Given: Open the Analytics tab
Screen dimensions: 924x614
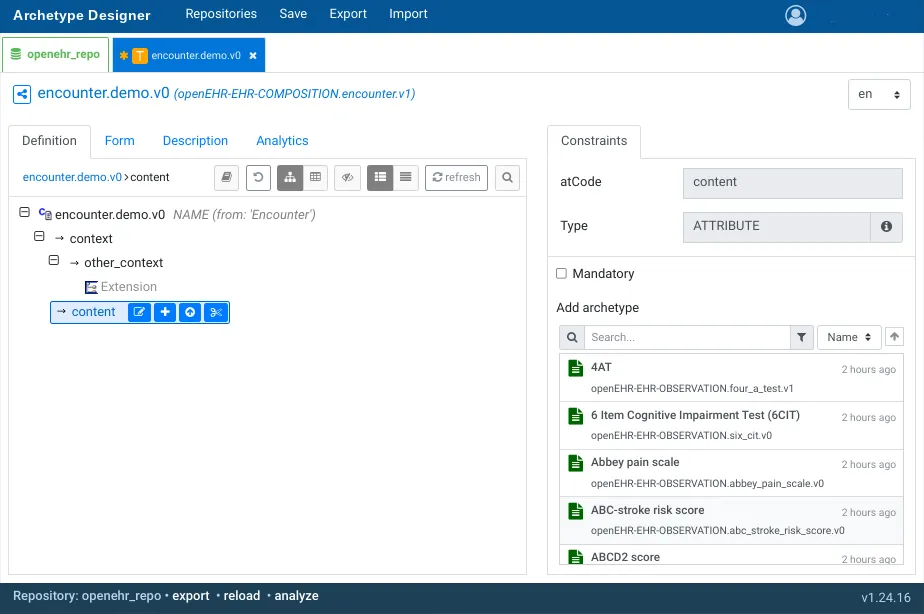Looking at the screenshot, I should click(x=282, y=141).
